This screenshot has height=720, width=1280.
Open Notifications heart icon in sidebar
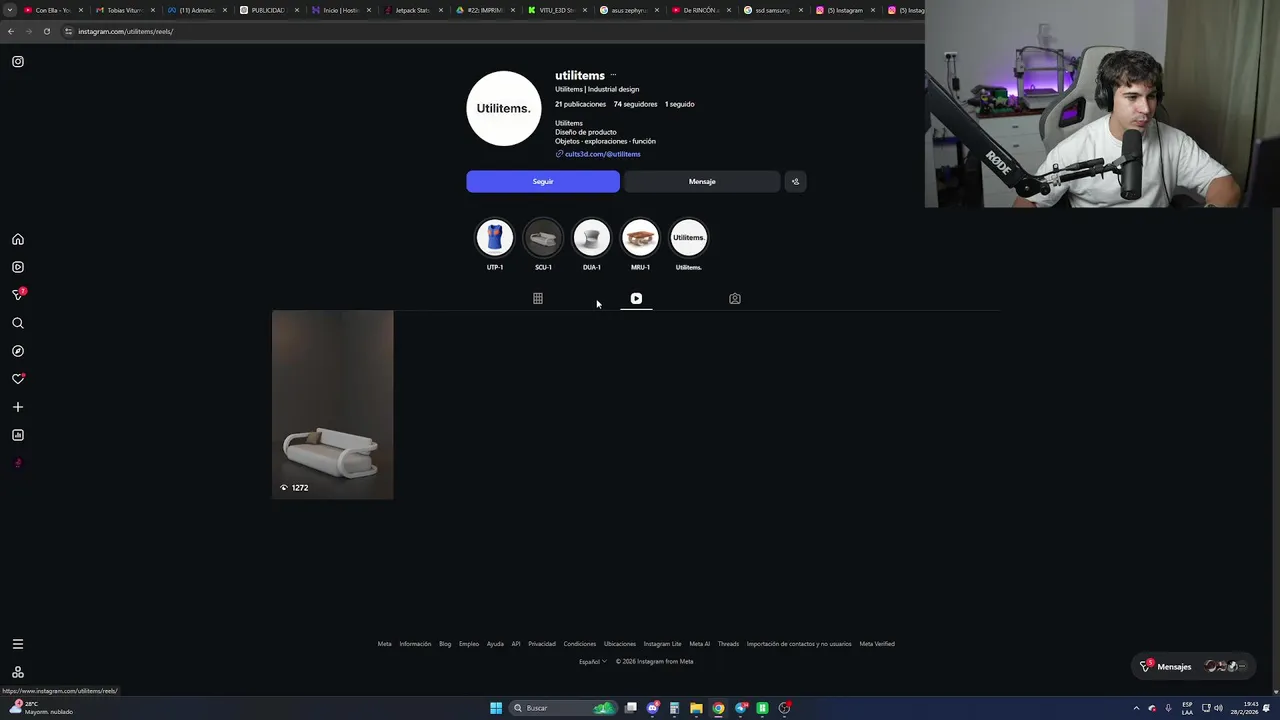(x=18, y=379)
